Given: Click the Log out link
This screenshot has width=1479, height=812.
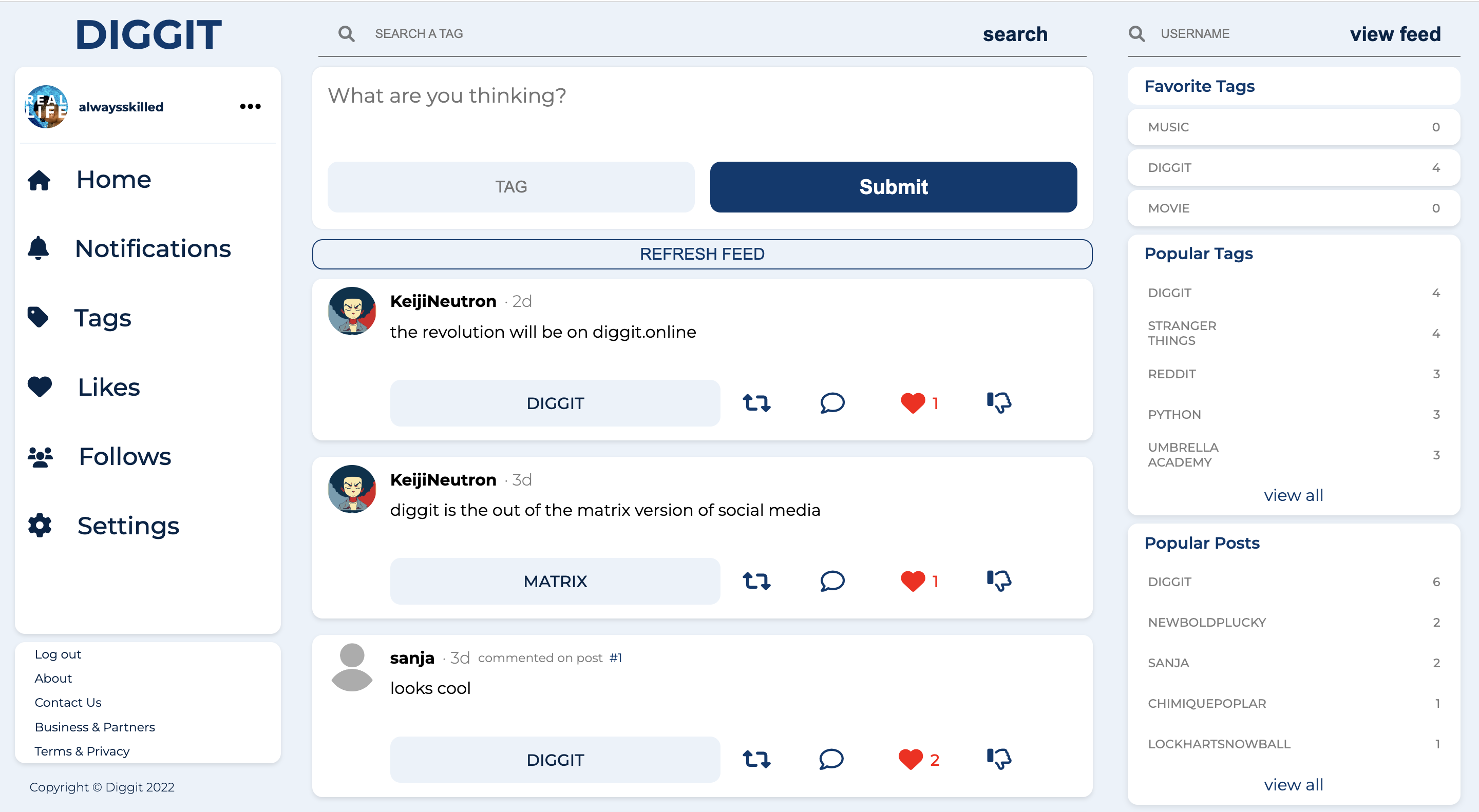Looking at the screenshot, I should 58,654.
